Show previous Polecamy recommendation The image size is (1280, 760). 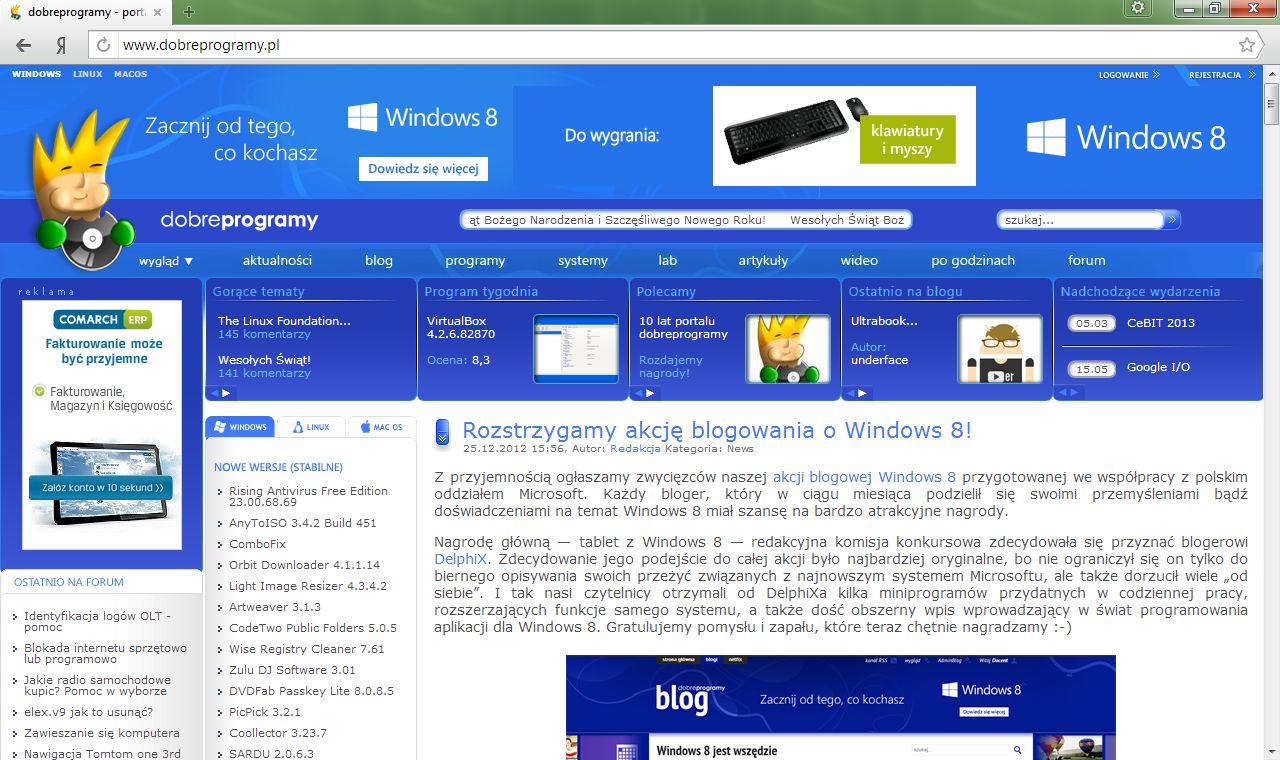click(x=637, y=393)
